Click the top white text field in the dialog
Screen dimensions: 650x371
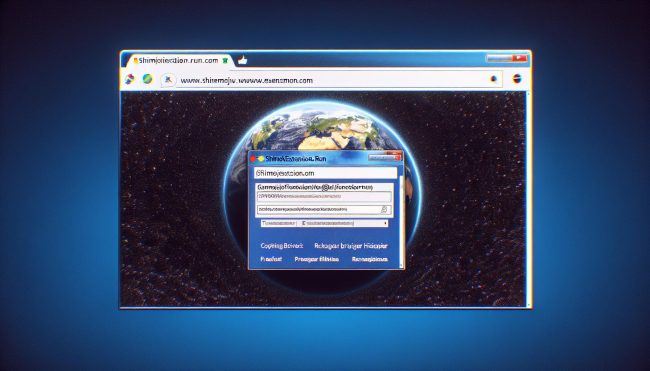tap(326, 173)
